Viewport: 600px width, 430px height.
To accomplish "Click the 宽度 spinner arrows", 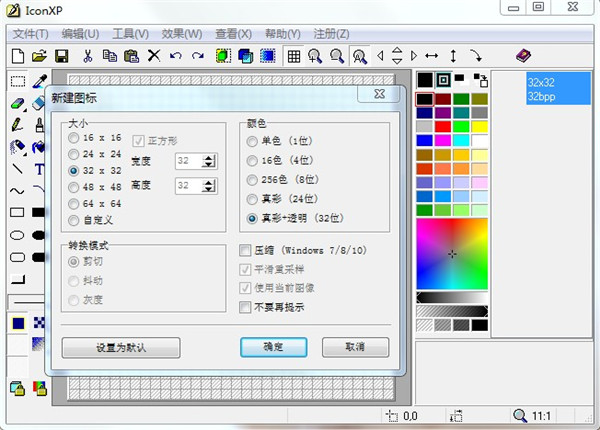I will [208, 161].
